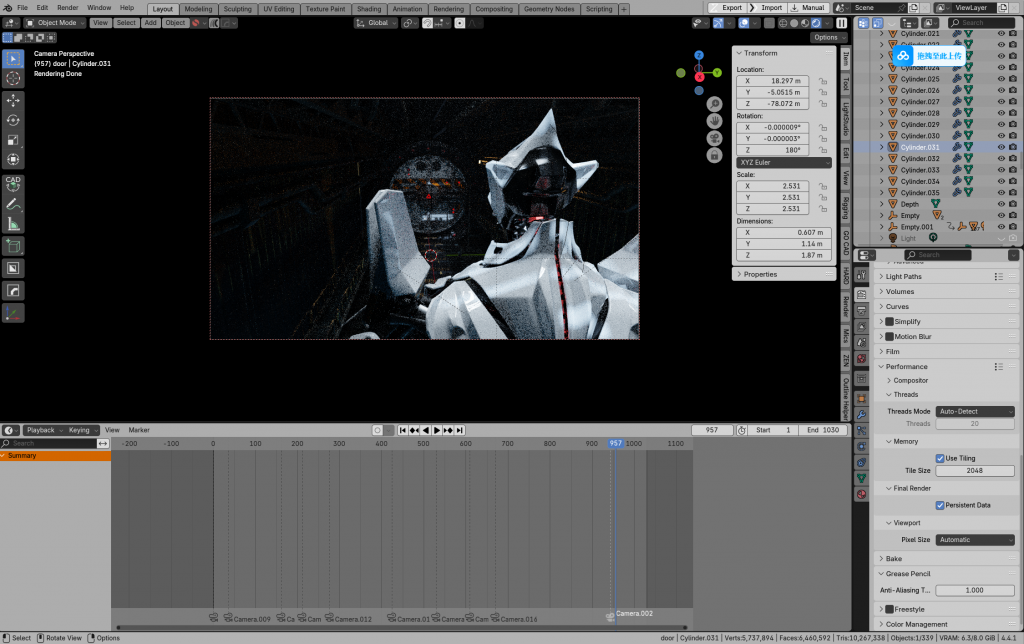Click the Export button
Viewport: 1024px width, 644px height.
coord(728,8)
